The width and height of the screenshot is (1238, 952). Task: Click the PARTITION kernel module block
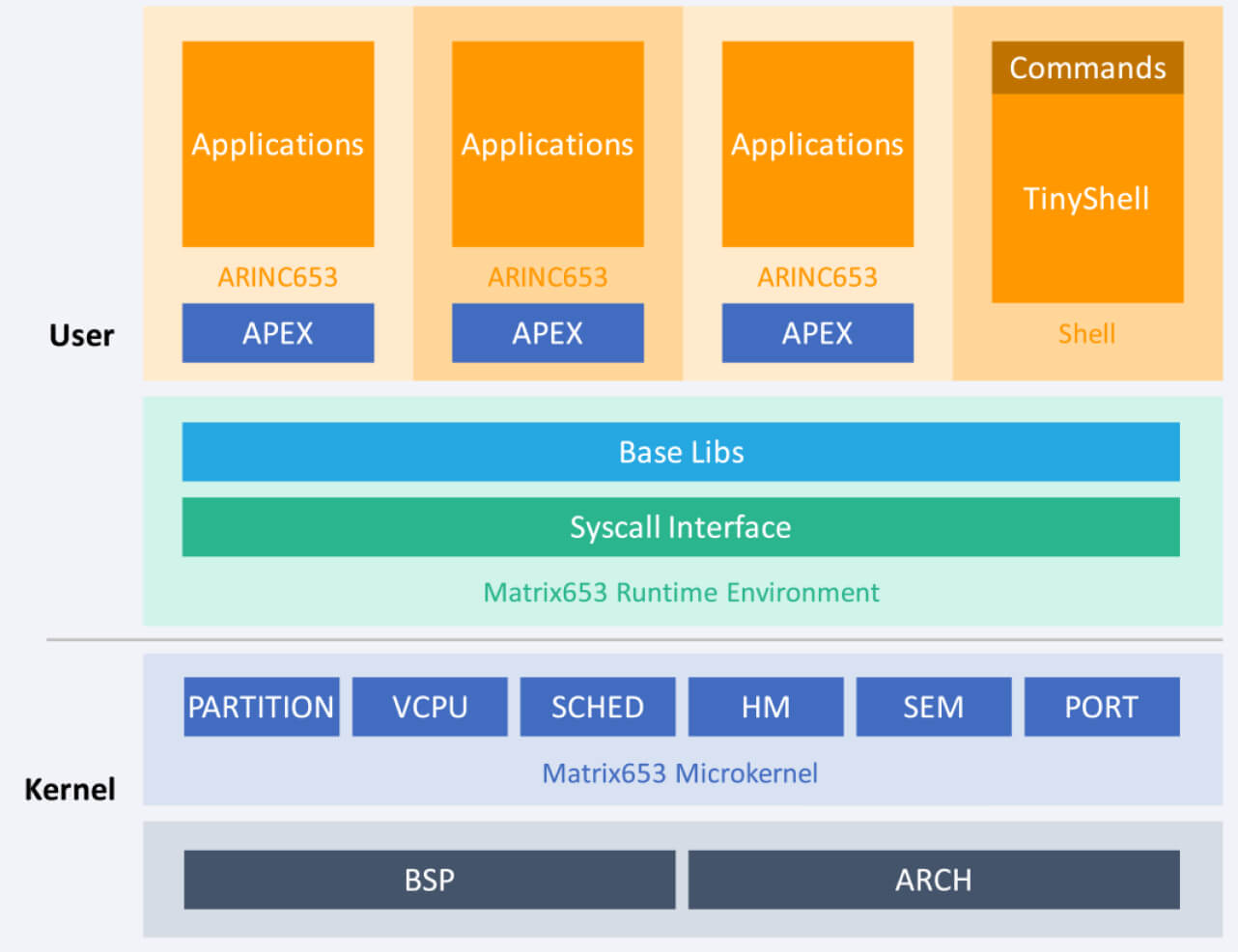click(x=262, y=707)
